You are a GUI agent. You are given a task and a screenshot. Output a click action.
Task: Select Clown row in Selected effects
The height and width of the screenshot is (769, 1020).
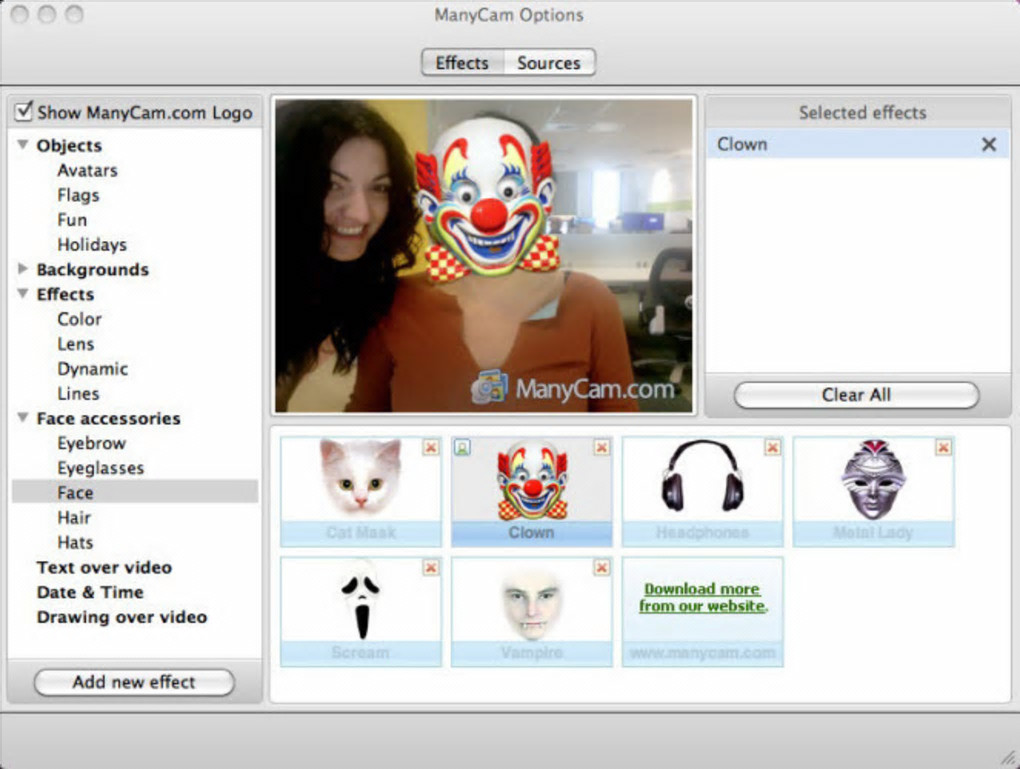(857, 144)
